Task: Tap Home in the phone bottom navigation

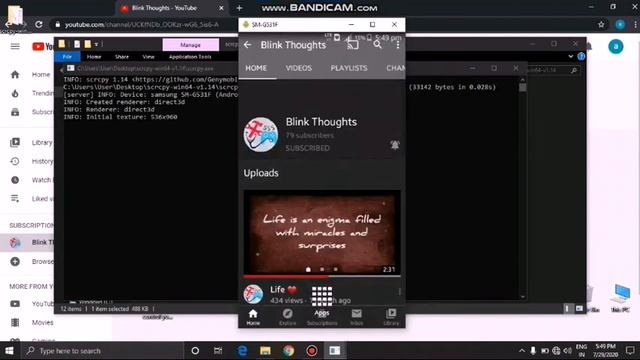Action: [253, 317]
